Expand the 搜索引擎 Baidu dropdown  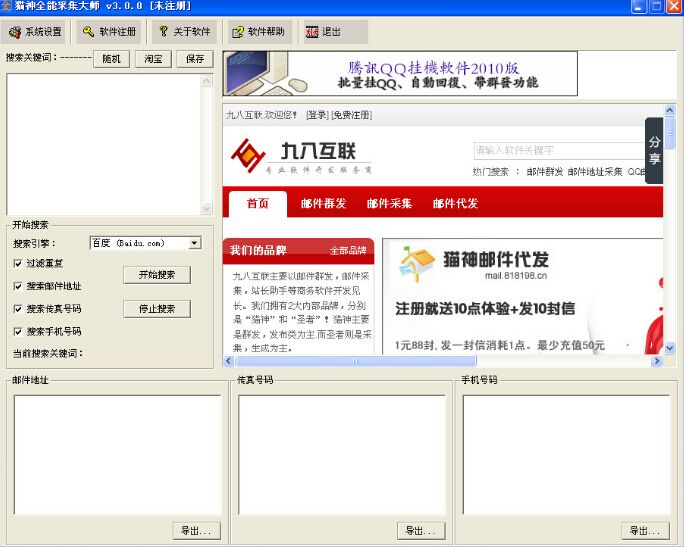pyautogui.click(x=195, y=243)
